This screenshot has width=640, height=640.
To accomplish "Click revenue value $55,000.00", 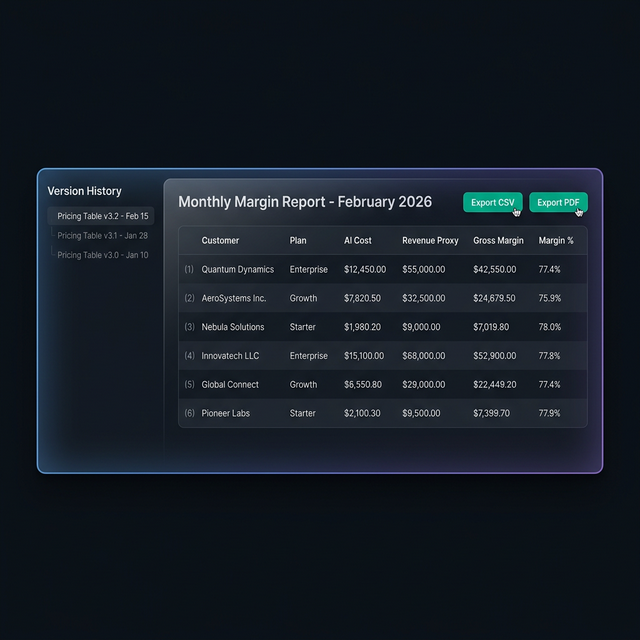I will (x=424, y=269).
